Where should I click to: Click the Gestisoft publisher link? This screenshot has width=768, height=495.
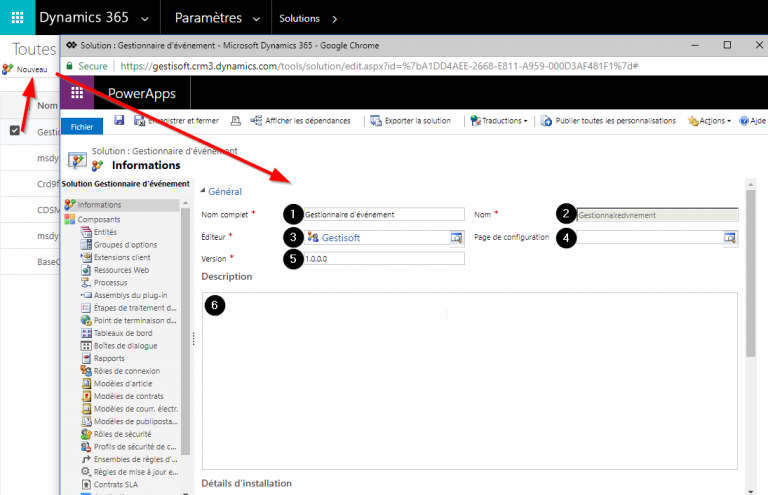340,237
